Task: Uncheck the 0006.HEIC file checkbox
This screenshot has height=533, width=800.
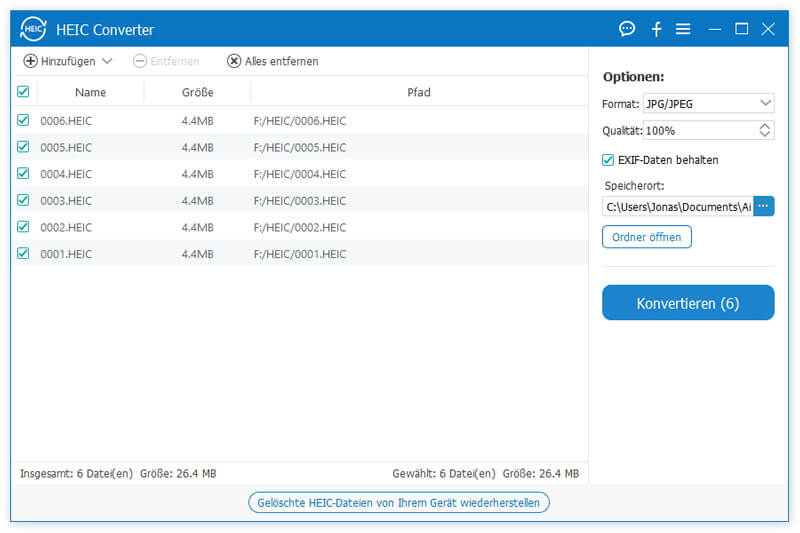Action: tap(23, 120)
